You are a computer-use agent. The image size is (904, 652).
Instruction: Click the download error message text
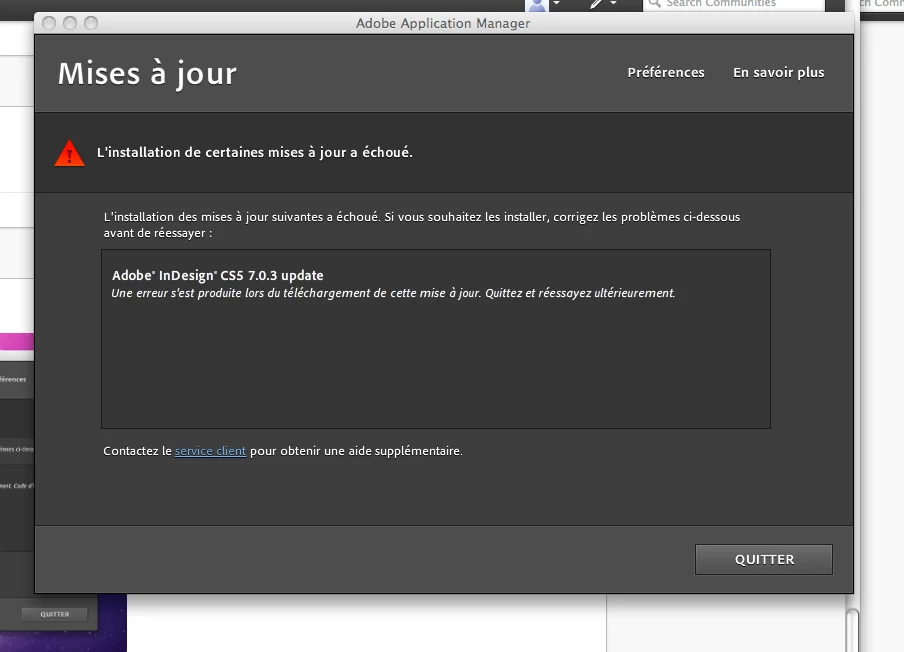393,293
